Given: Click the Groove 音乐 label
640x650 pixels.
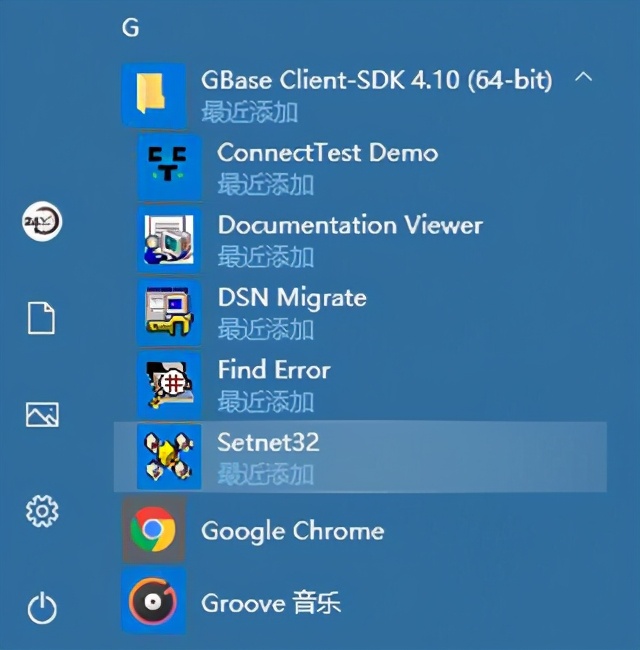Looking at the screenshot, I should click(x=271, y=603).
